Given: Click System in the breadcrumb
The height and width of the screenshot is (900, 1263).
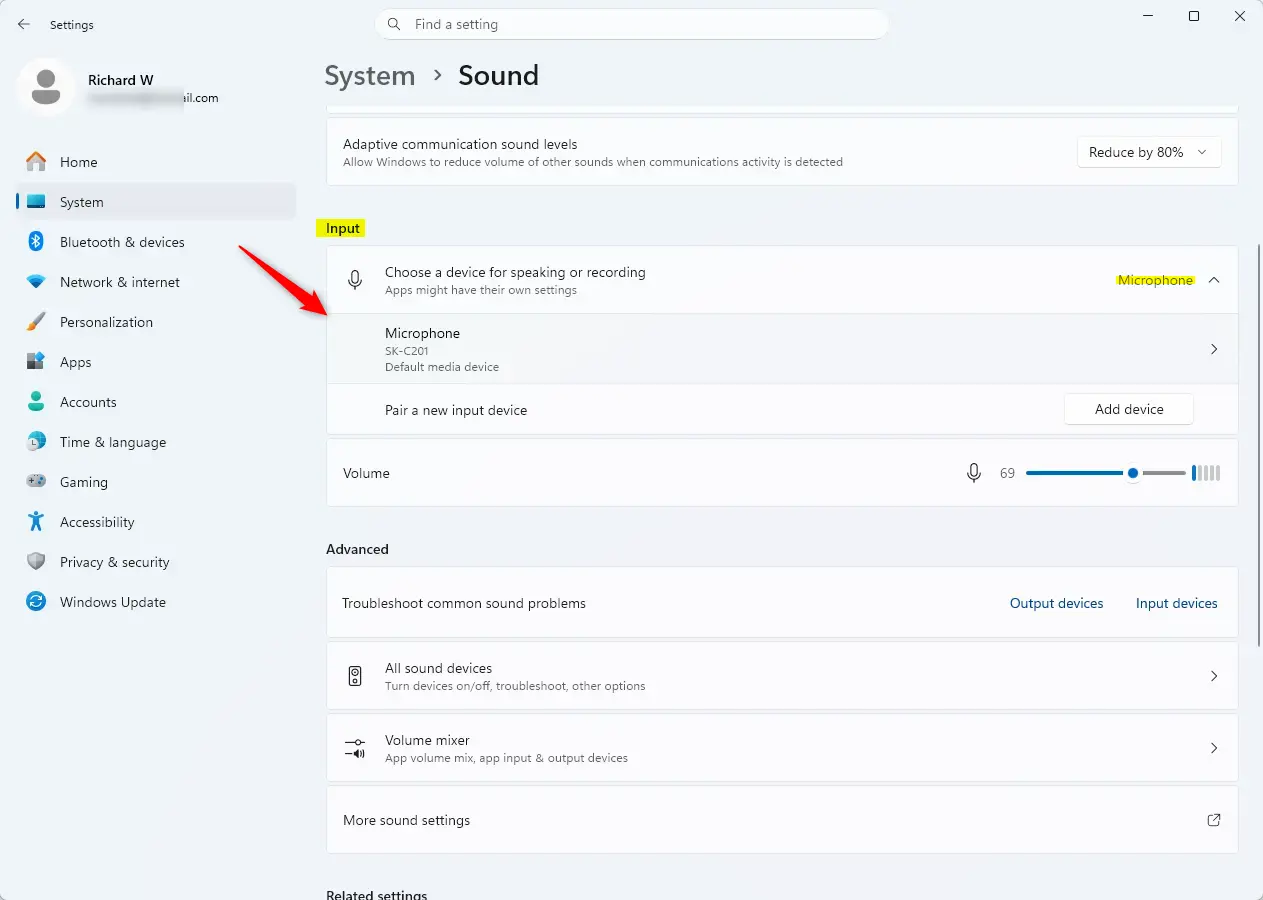Looking at the screenshot, I should tap(369, 76).
